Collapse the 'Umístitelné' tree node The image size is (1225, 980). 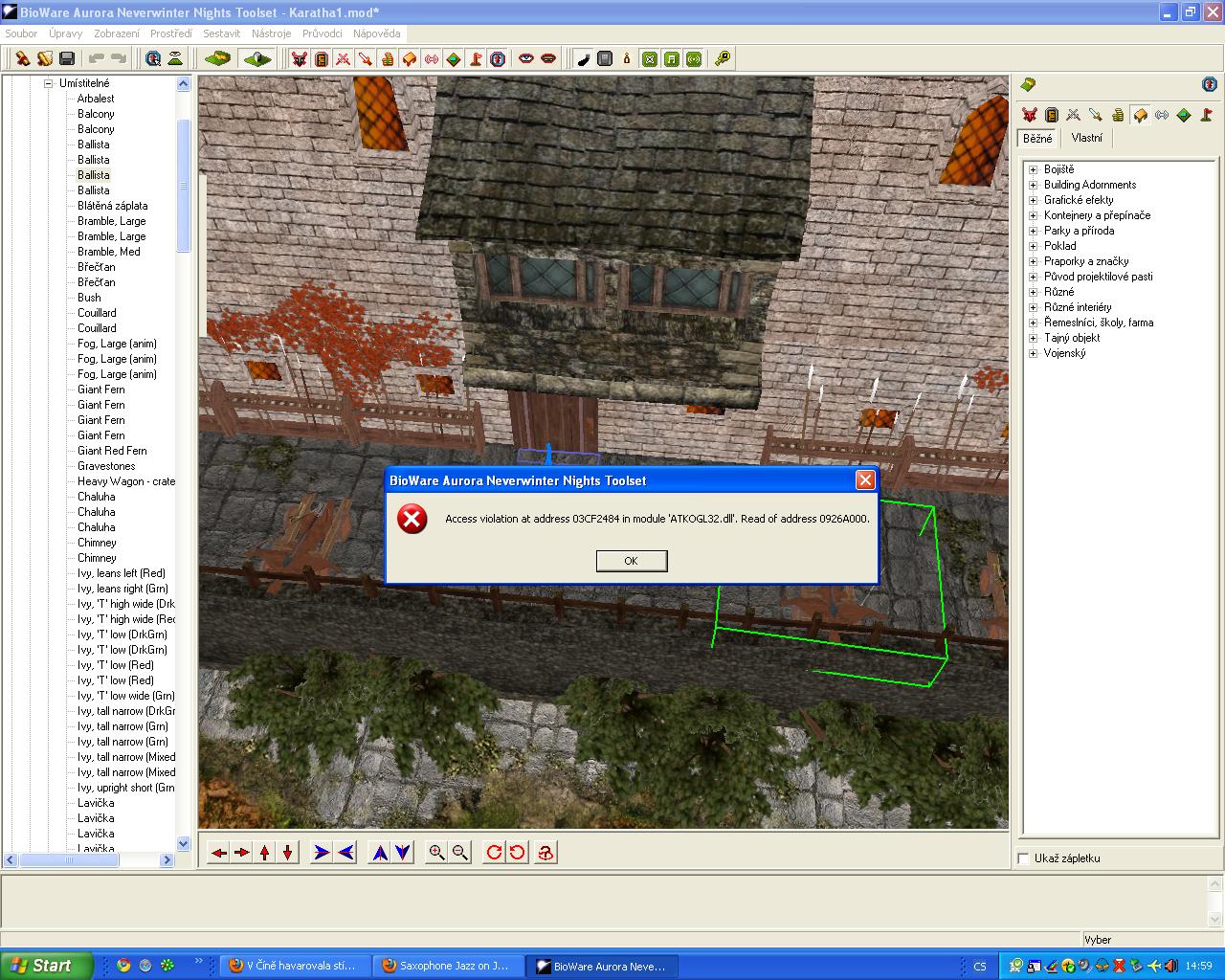[47, 83]
